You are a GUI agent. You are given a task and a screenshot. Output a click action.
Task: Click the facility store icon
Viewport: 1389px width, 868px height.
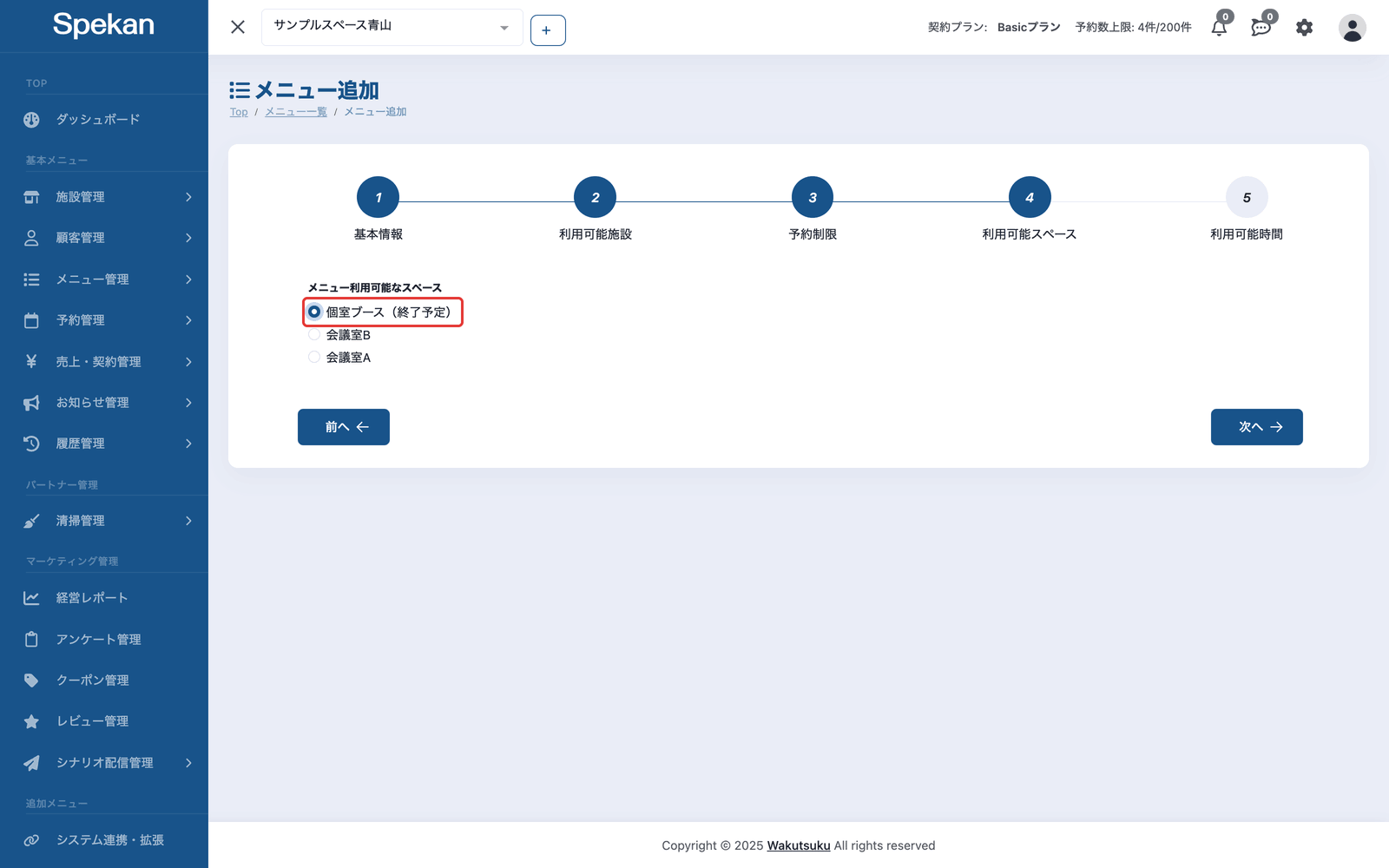(x=31, y=197)
